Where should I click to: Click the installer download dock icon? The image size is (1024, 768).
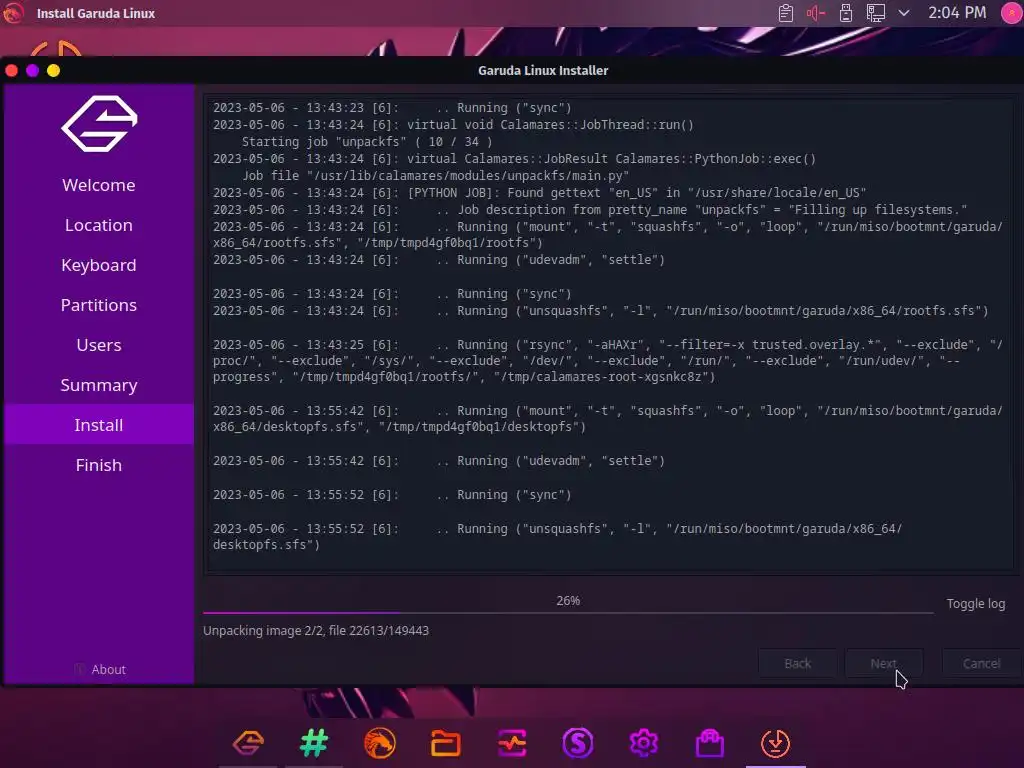776,743
